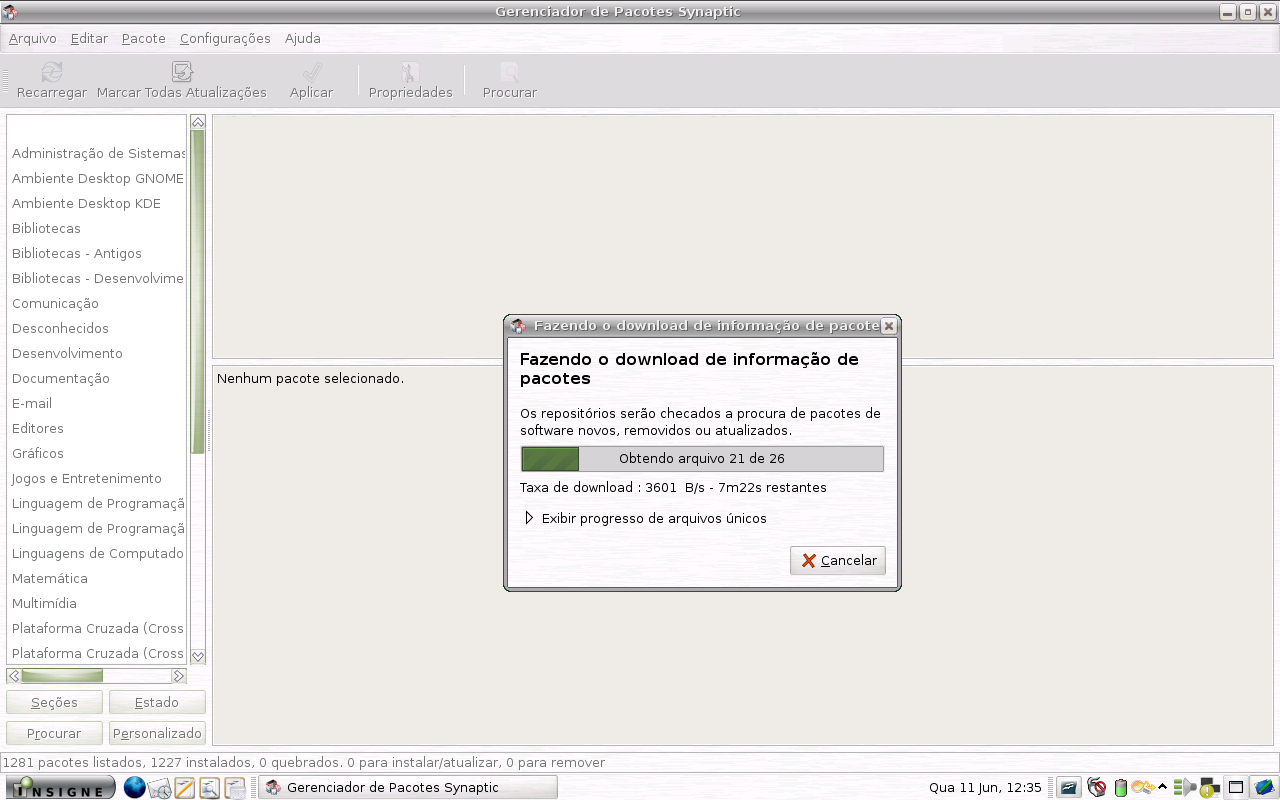Click the Personalizado filter button
The height and width of the screenshot is (800, 1280).
(x=157, y=733)
